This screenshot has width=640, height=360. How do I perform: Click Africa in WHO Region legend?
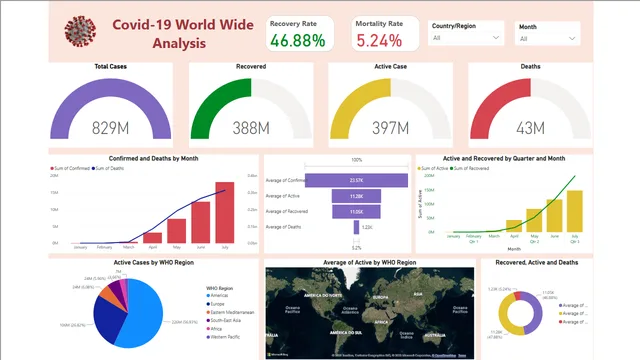(214, 329)
